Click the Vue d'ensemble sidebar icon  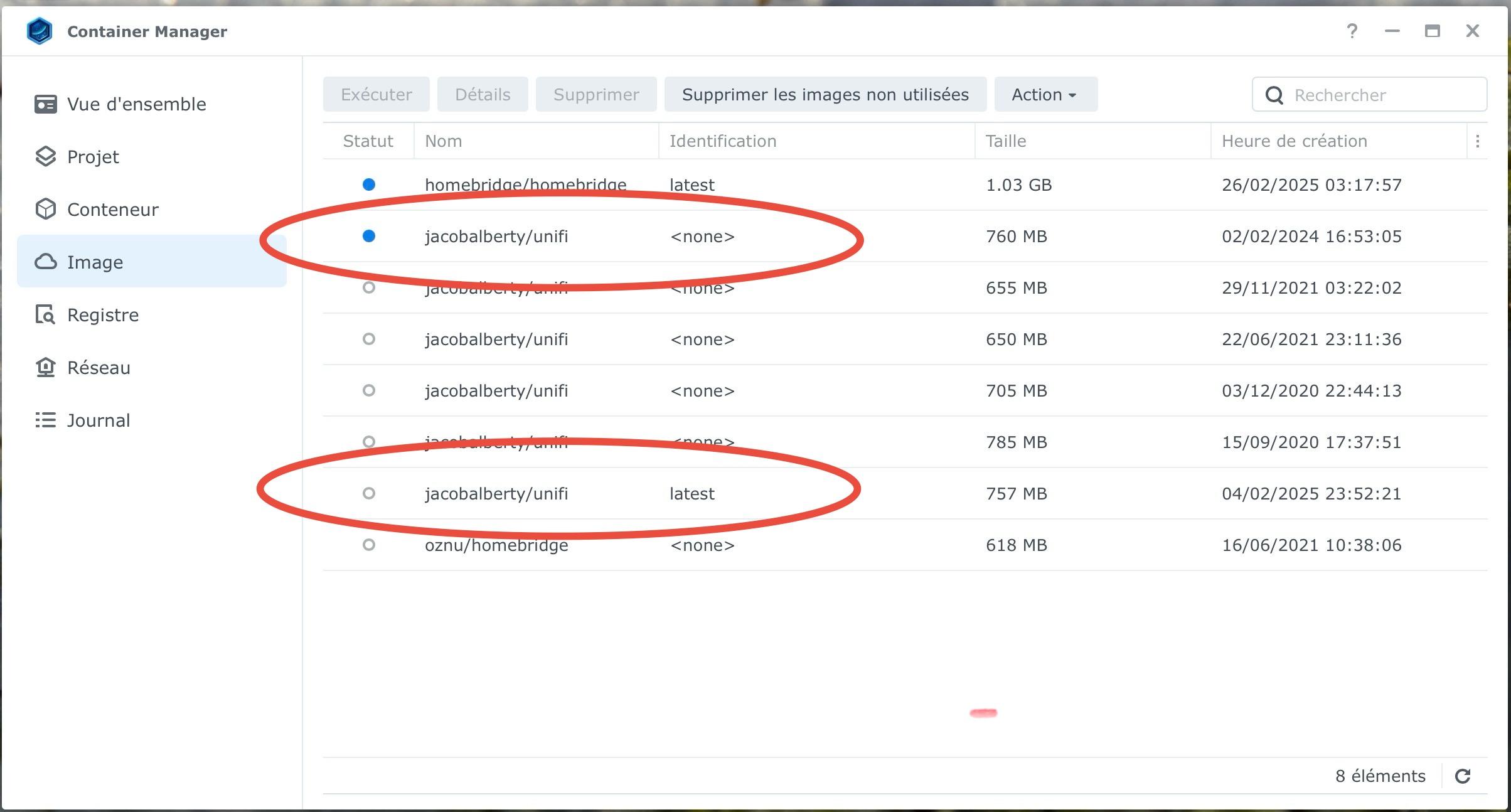click(x=45, y=104)
